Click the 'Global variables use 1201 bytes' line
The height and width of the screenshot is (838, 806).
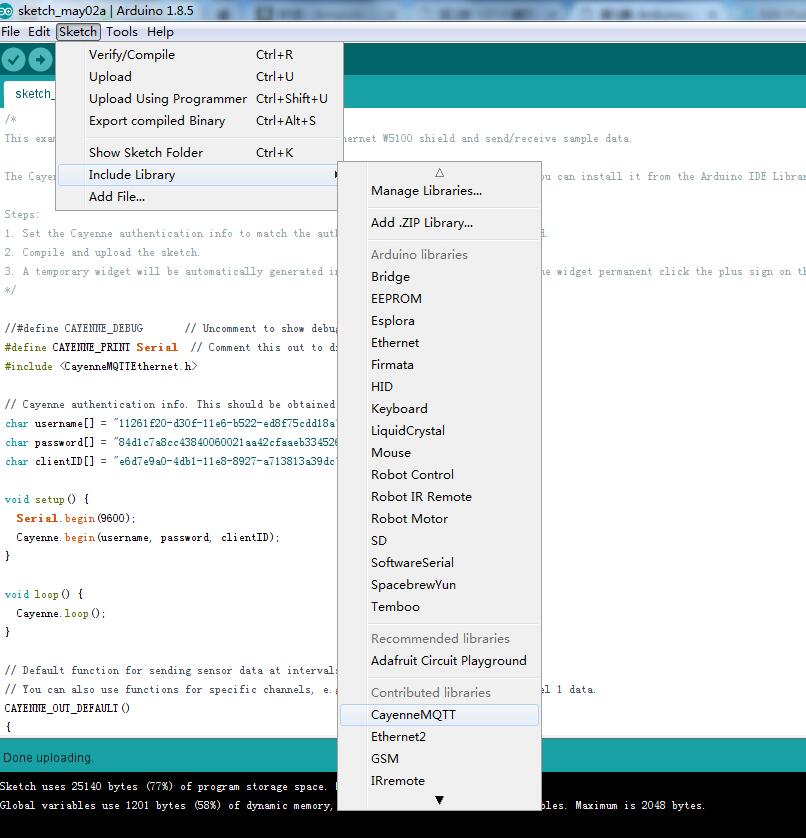[x=167, y=805]
